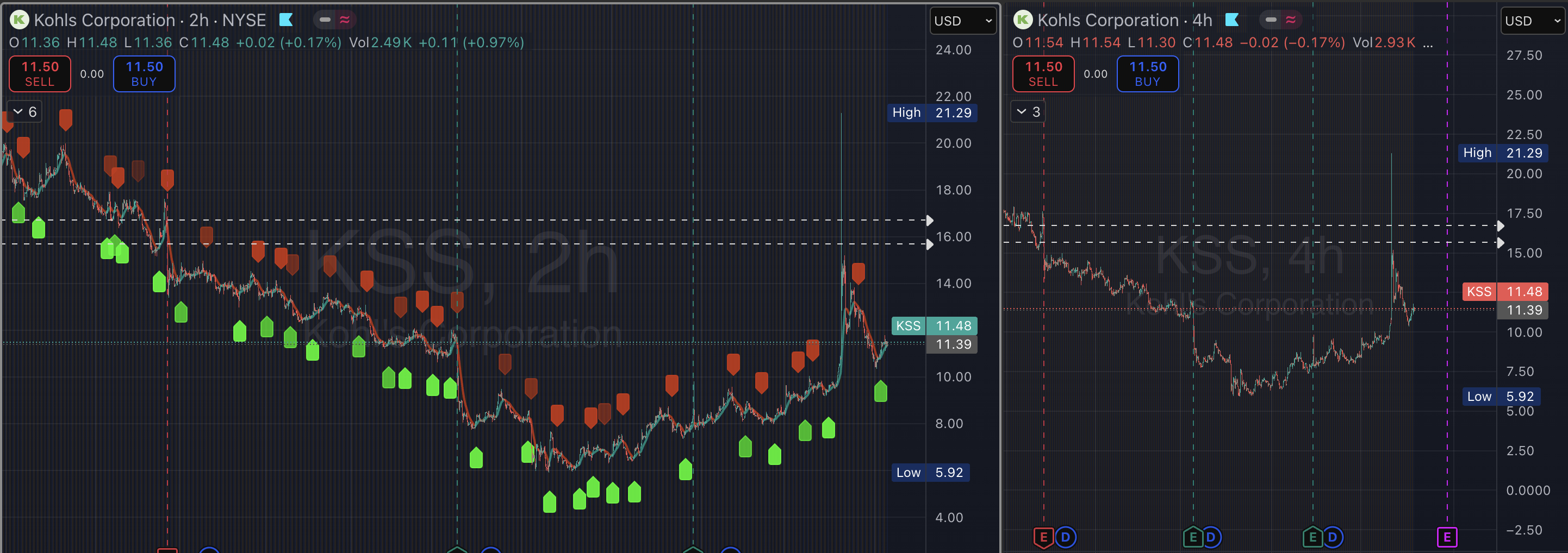Click the gray dash status icon on 4h chart
Screen dimensions: 1568x553
tap(1271, 20)
